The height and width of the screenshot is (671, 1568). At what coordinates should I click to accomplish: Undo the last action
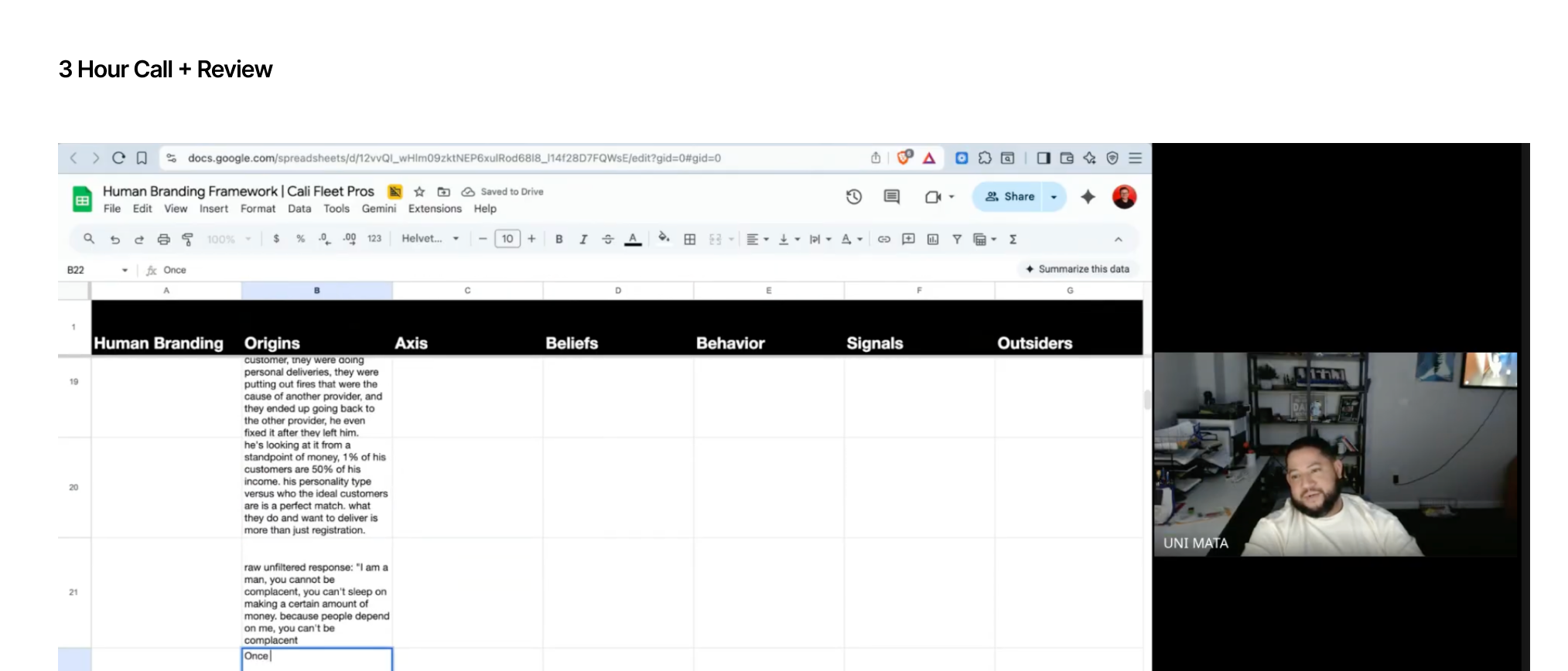114,240
